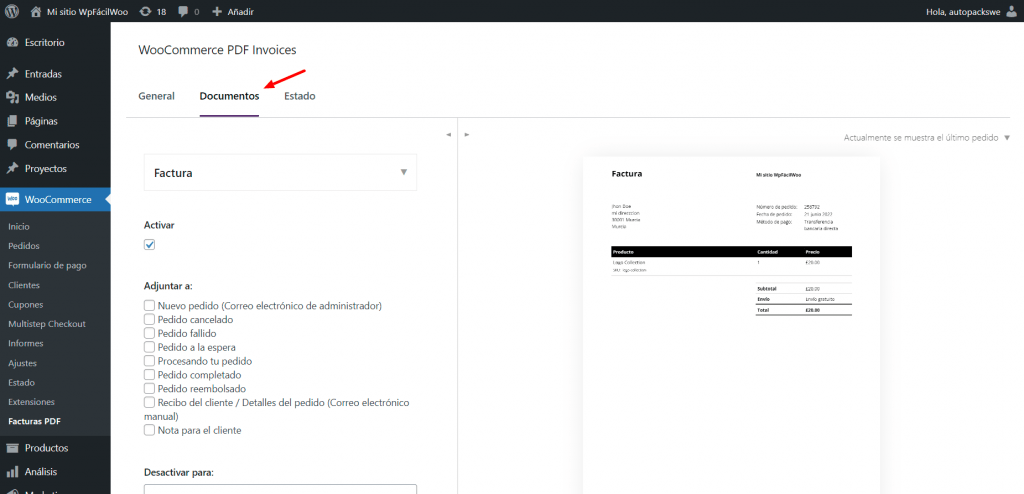Click the Comentarios sidebar icon
The width and height of the screenshot is (1024, 494).
(12, 145)
